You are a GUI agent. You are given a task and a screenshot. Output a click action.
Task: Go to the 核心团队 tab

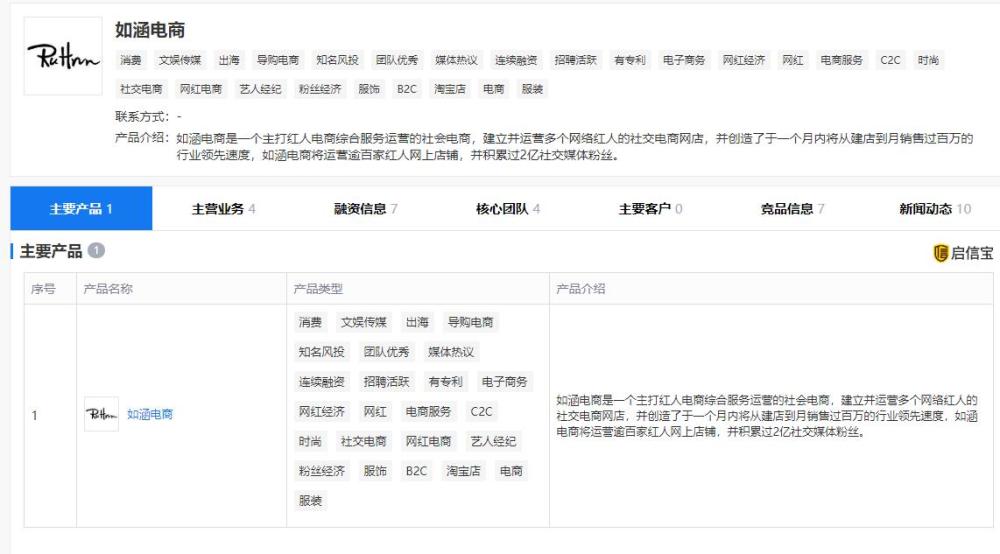(508, 208)
